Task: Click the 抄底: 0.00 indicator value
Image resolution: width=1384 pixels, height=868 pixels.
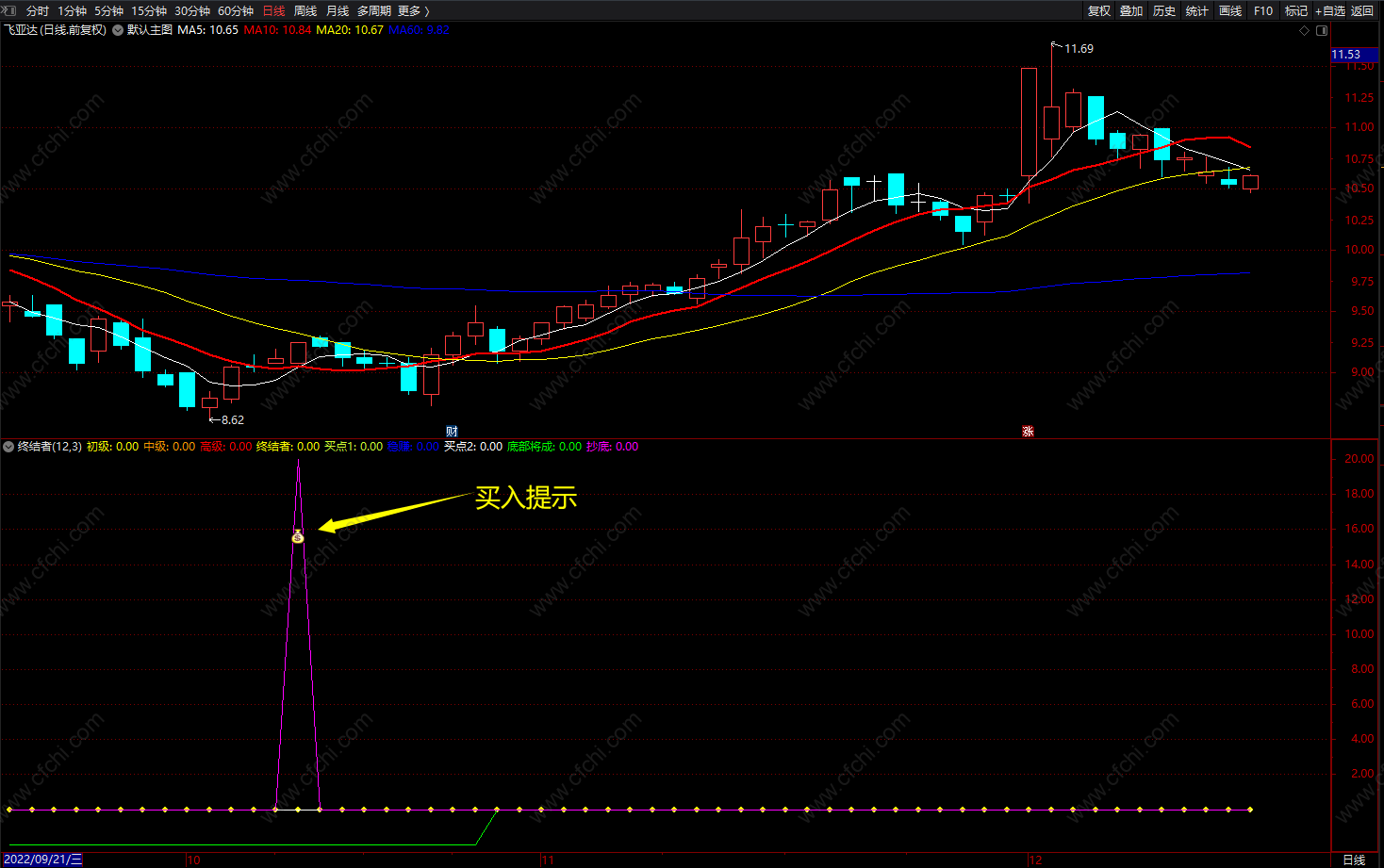Action: (x=612, y=447)
